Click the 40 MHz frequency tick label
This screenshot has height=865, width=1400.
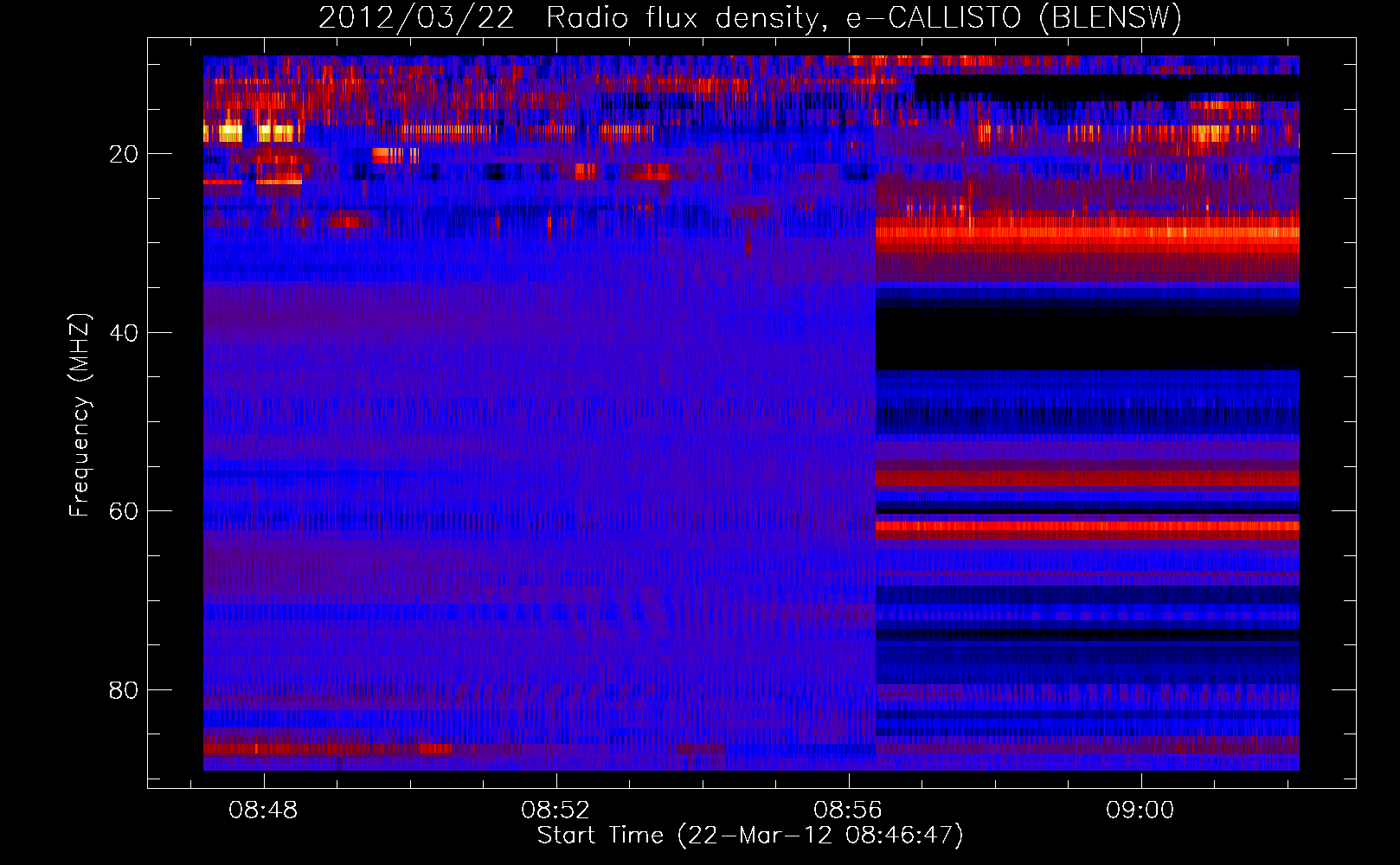click(125, 333)
